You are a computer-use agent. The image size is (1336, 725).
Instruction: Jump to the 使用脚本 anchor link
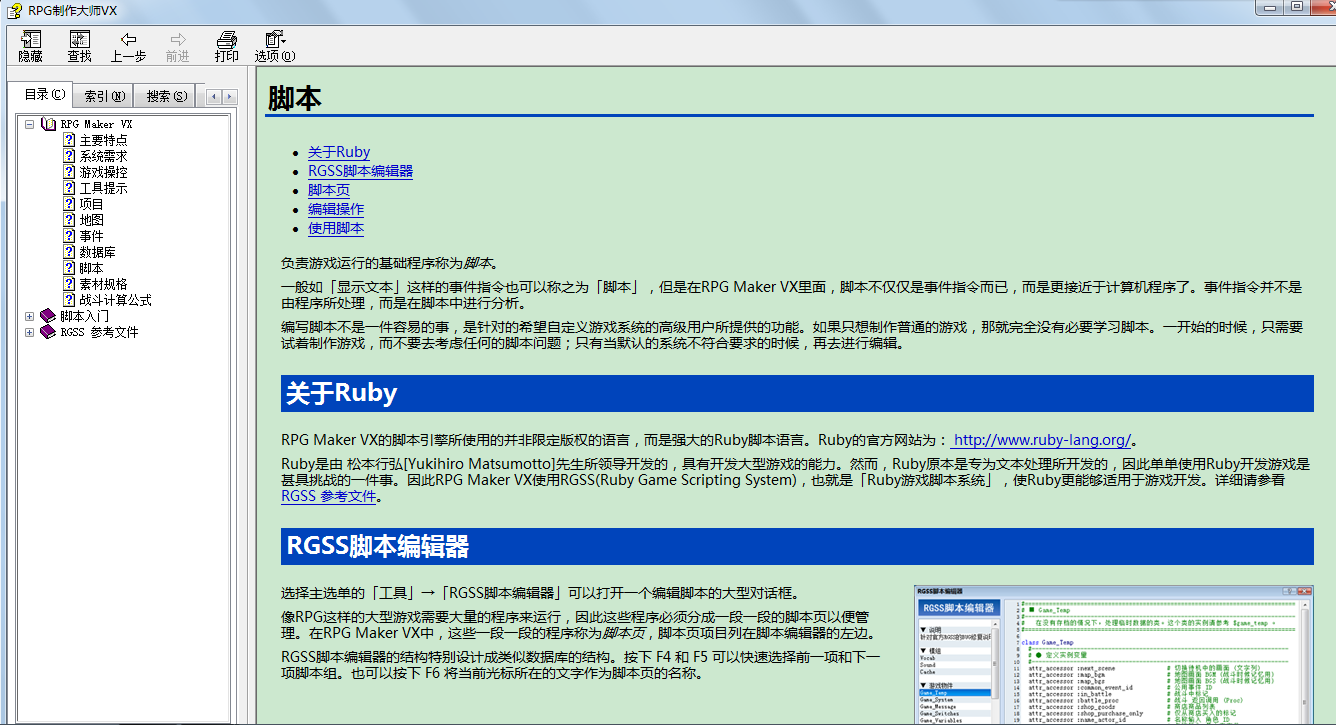point(336,228)
